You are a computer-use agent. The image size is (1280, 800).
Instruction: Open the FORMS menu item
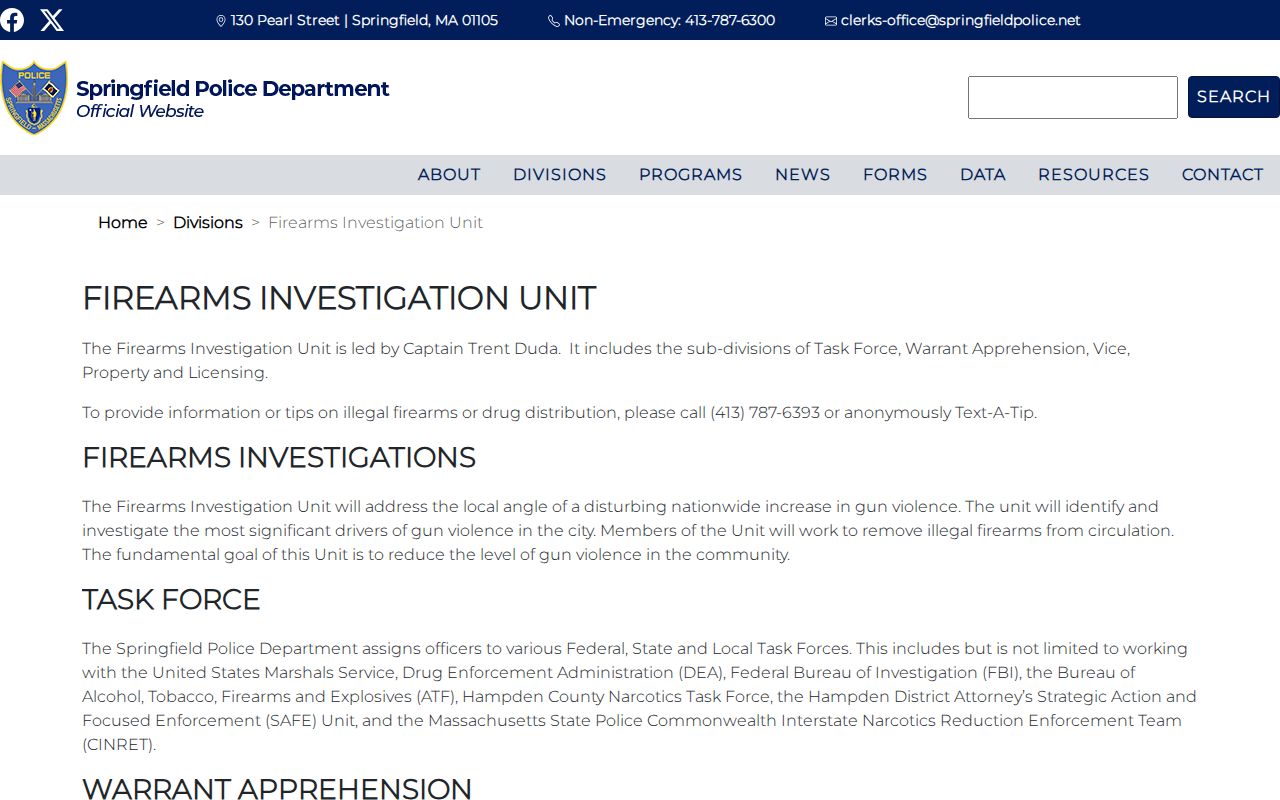895,174
